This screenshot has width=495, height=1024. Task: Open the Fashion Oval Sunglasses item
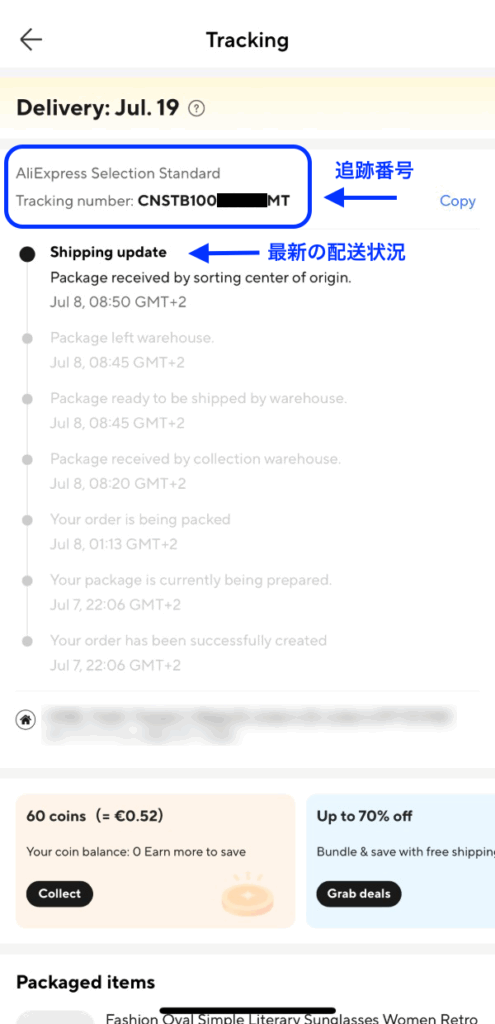pyautogui.click(x=291, y=1017)
